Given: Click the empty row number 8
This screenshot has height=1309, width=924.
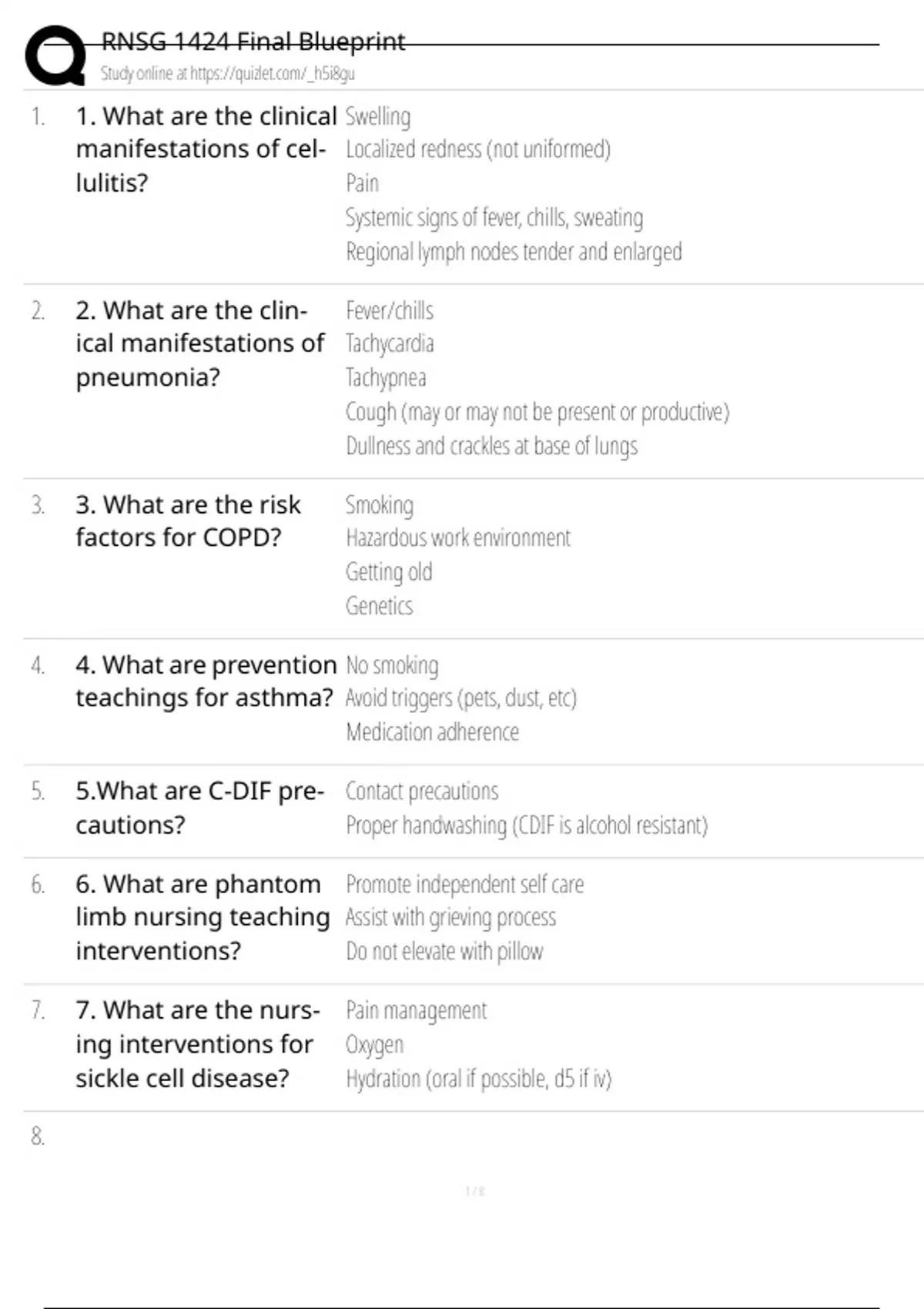Looking at the screenshot, I should [x=38, y=1136].
